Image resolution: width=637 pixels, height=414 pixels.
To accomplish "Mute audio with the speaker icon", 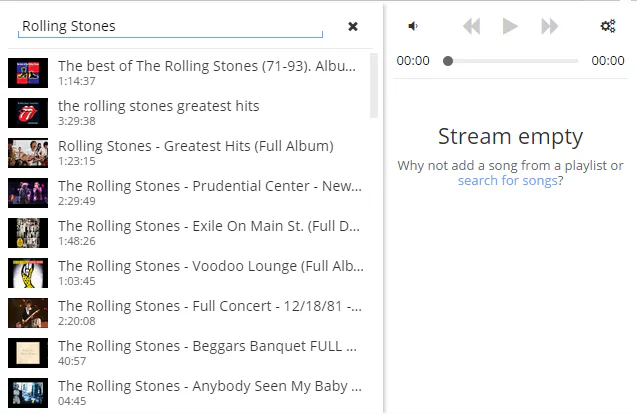I will (x=413, y=26).
